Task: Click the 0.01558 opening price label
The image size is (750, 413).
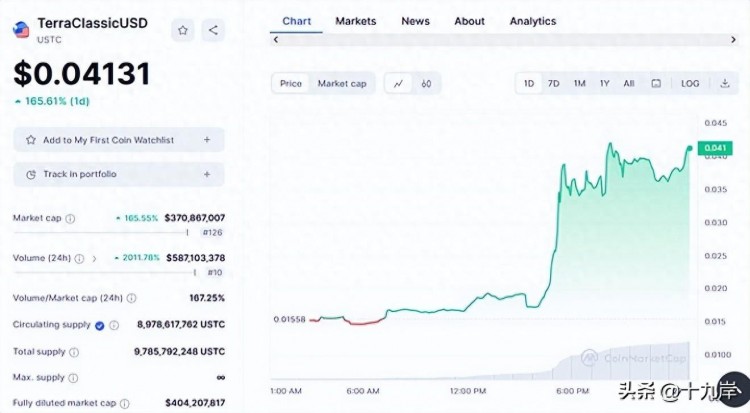Action: [x=289, y=319]
